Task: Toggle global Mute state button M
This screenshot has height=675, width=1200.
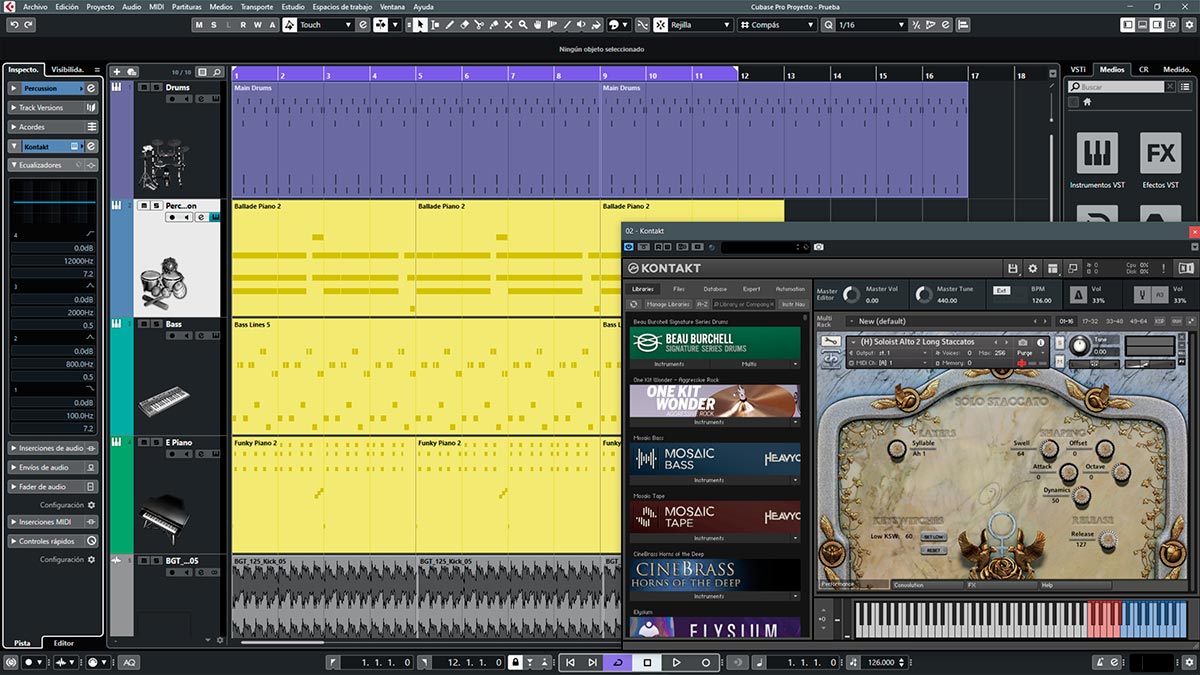Action: (199, 25)
